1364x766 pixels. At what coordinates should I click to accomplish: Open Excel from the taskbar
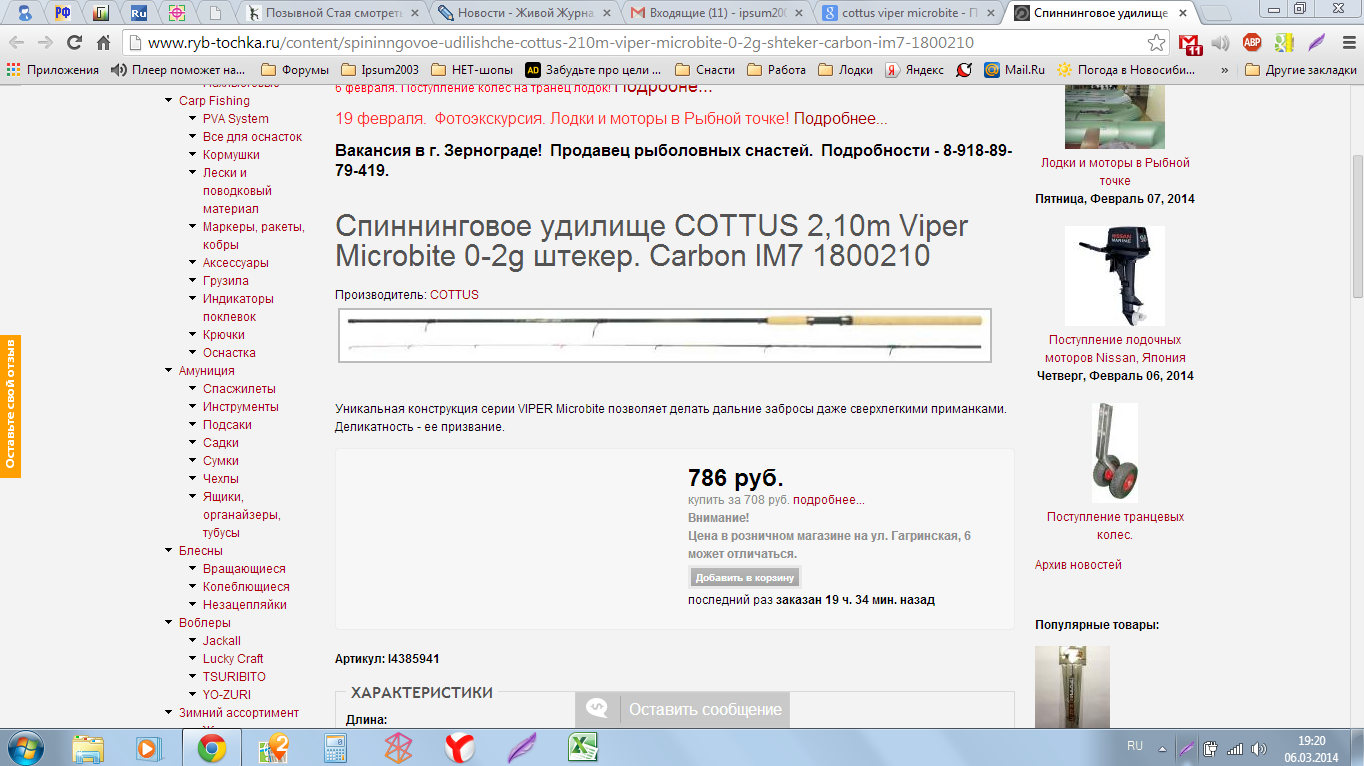583,747
